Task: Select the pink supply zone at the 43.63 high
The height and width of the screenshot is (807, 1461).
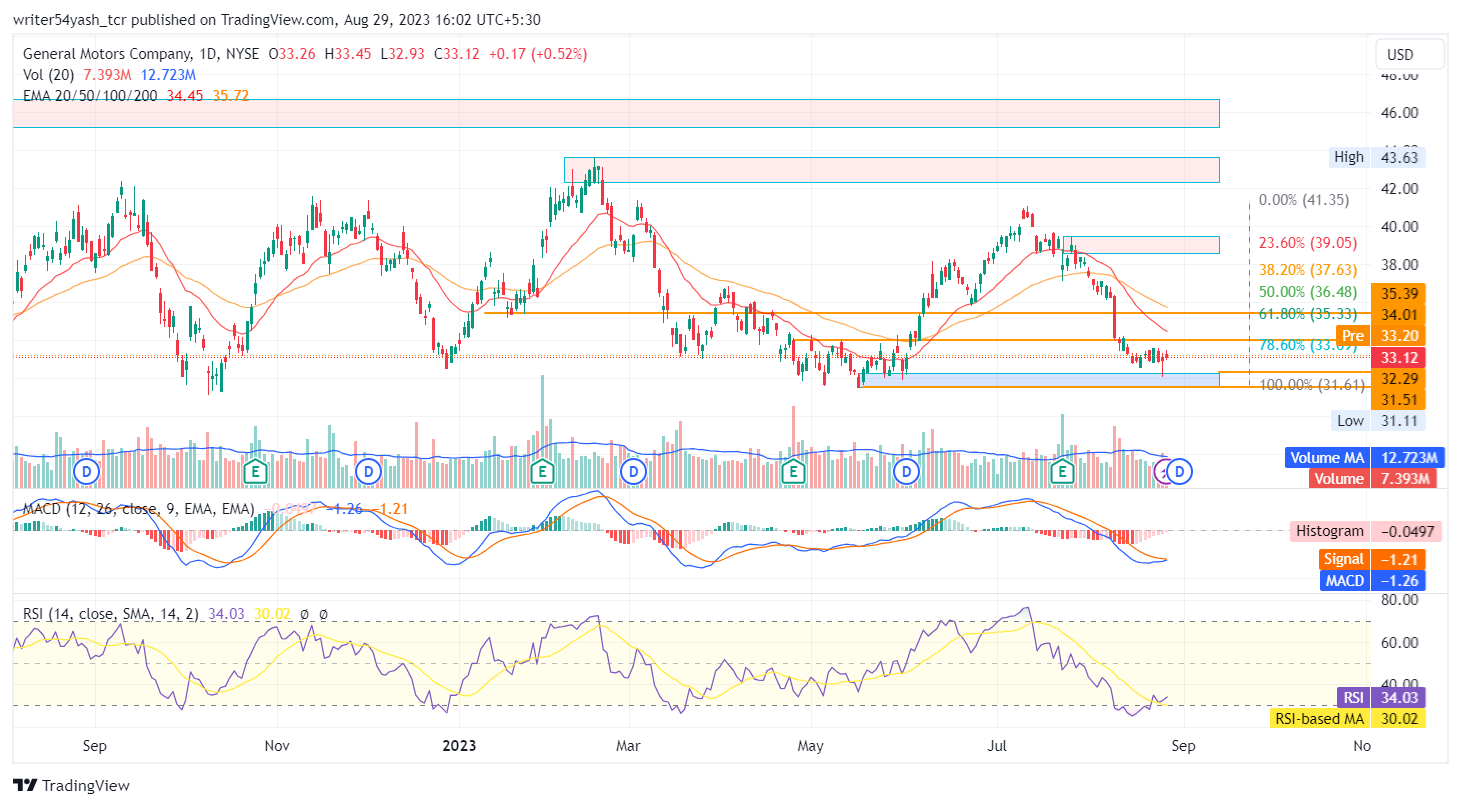Action: click(892, 170)
